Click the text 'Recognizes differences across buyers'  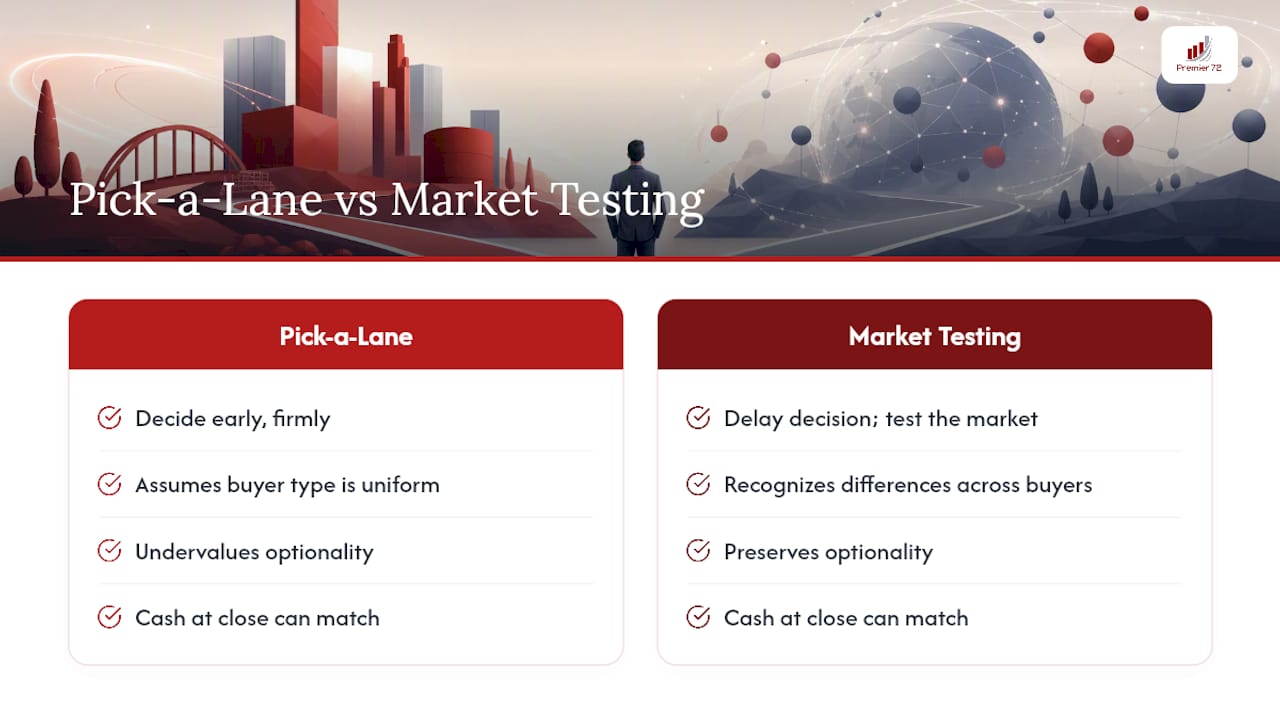pyautogui.click(x=908, y=485)
